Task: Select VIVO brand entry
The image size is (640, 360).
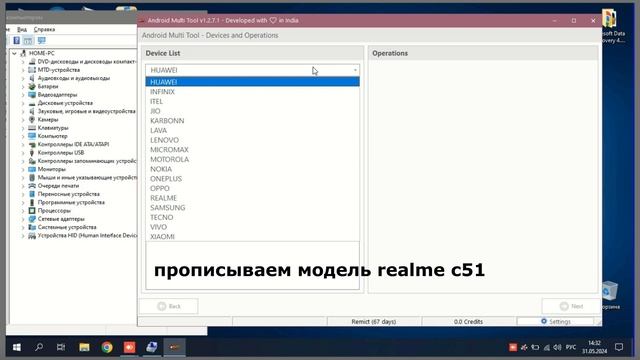Action: coord(252,227)
